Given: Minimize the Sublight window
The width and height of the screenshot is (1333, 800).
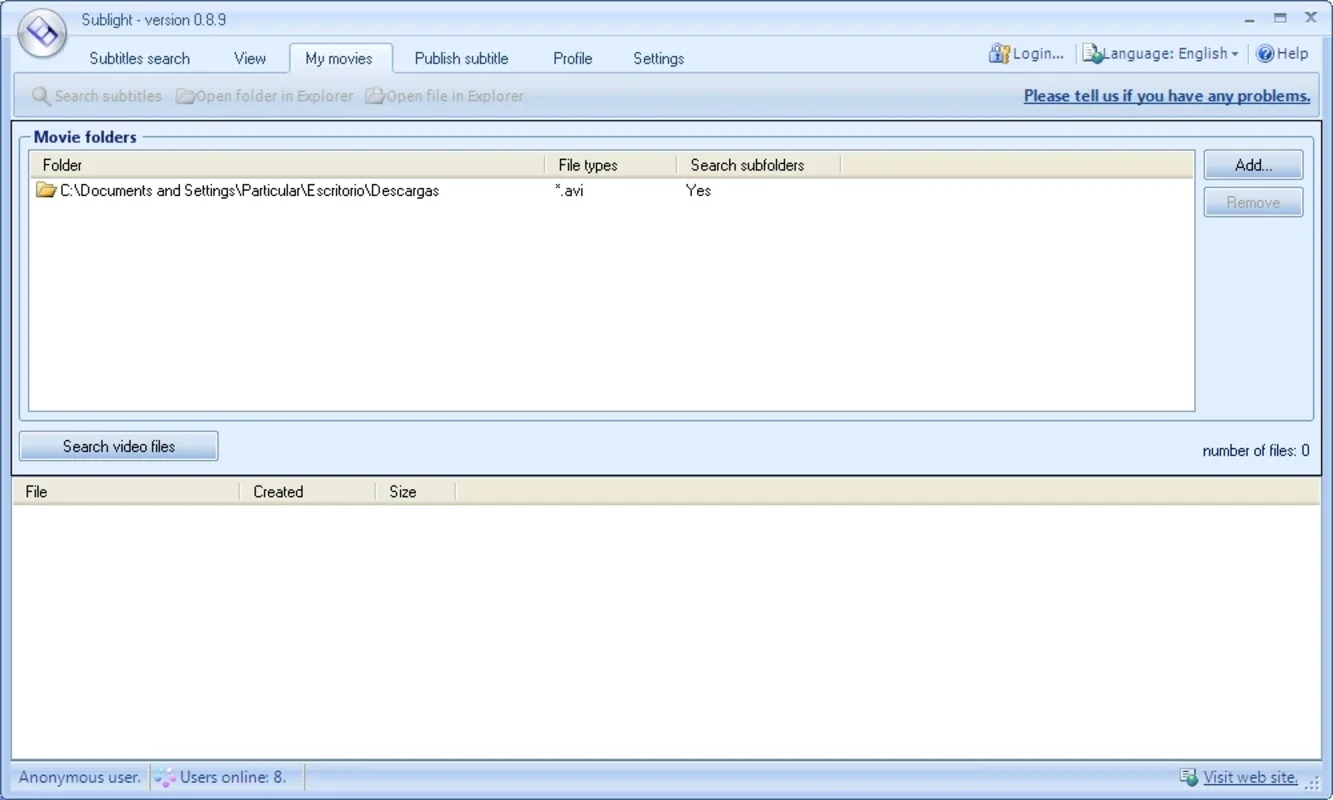Looking at the screenshot, I should click(1250, 19).
